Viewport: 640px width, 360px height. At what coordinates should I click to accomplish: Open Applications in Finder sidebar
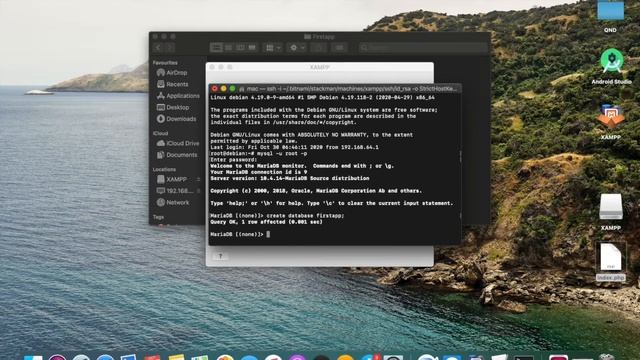178,96
